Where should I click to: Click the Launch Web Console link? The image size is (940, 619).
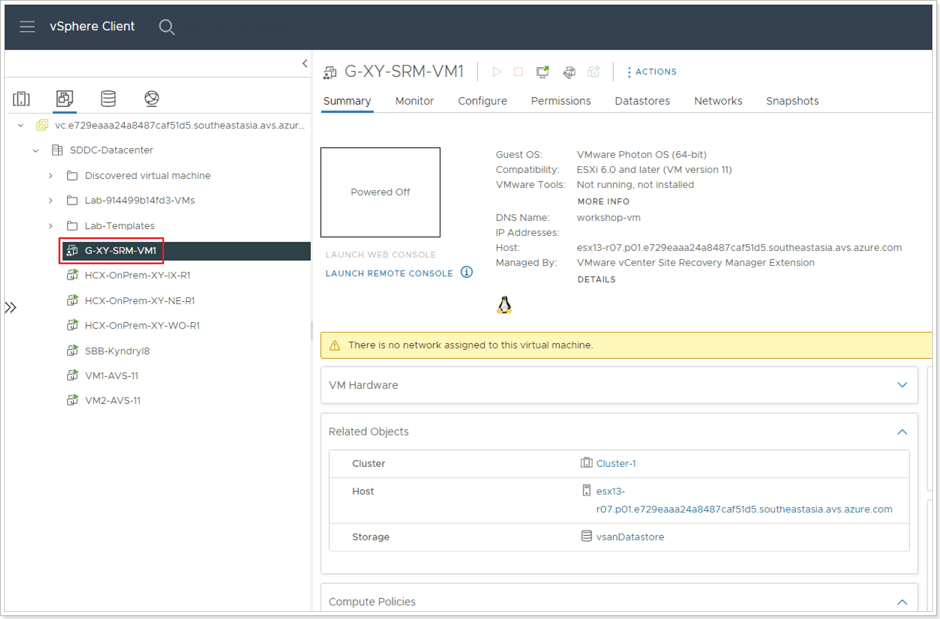pyautogui.click(x=381, y=255)
